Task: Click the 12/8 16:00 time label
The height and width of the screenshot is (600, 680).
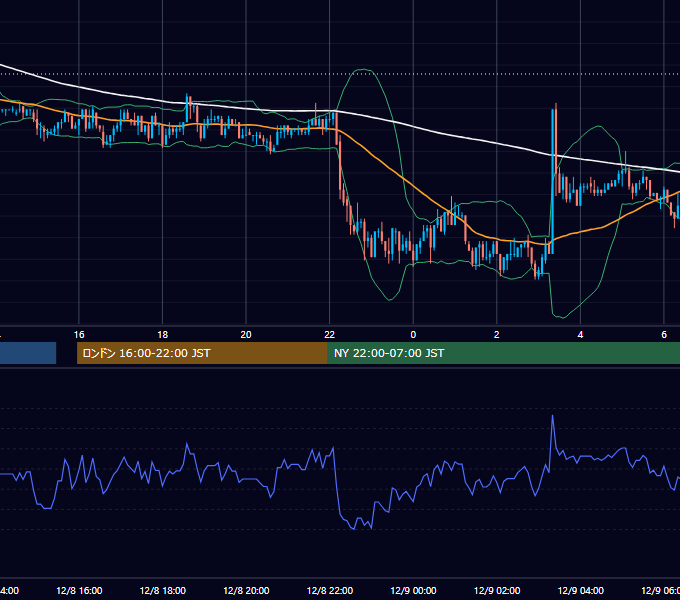Action: coord(79,590)
